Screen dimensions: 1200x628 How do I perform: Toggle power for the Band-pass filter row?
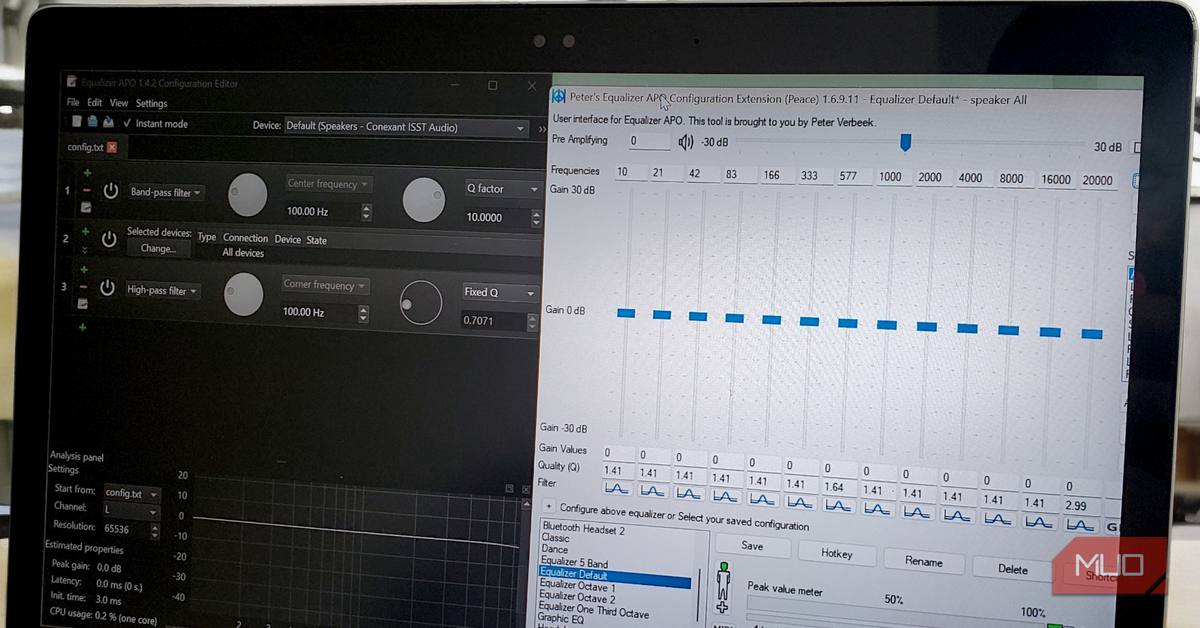pyautogui.click(x=111, y=191)
